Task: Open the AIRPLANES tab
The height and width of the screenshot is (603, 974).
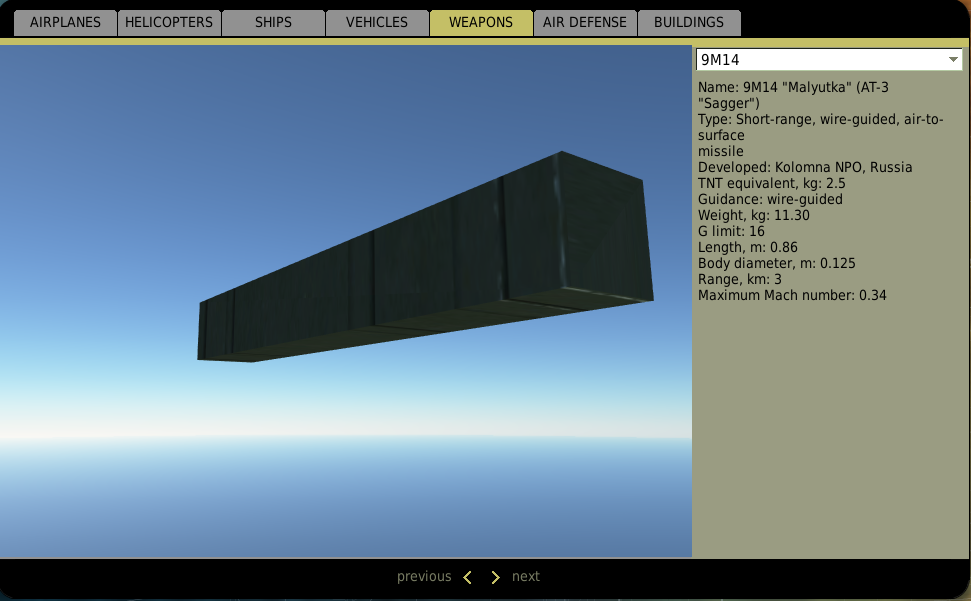Action: (65, 23)
